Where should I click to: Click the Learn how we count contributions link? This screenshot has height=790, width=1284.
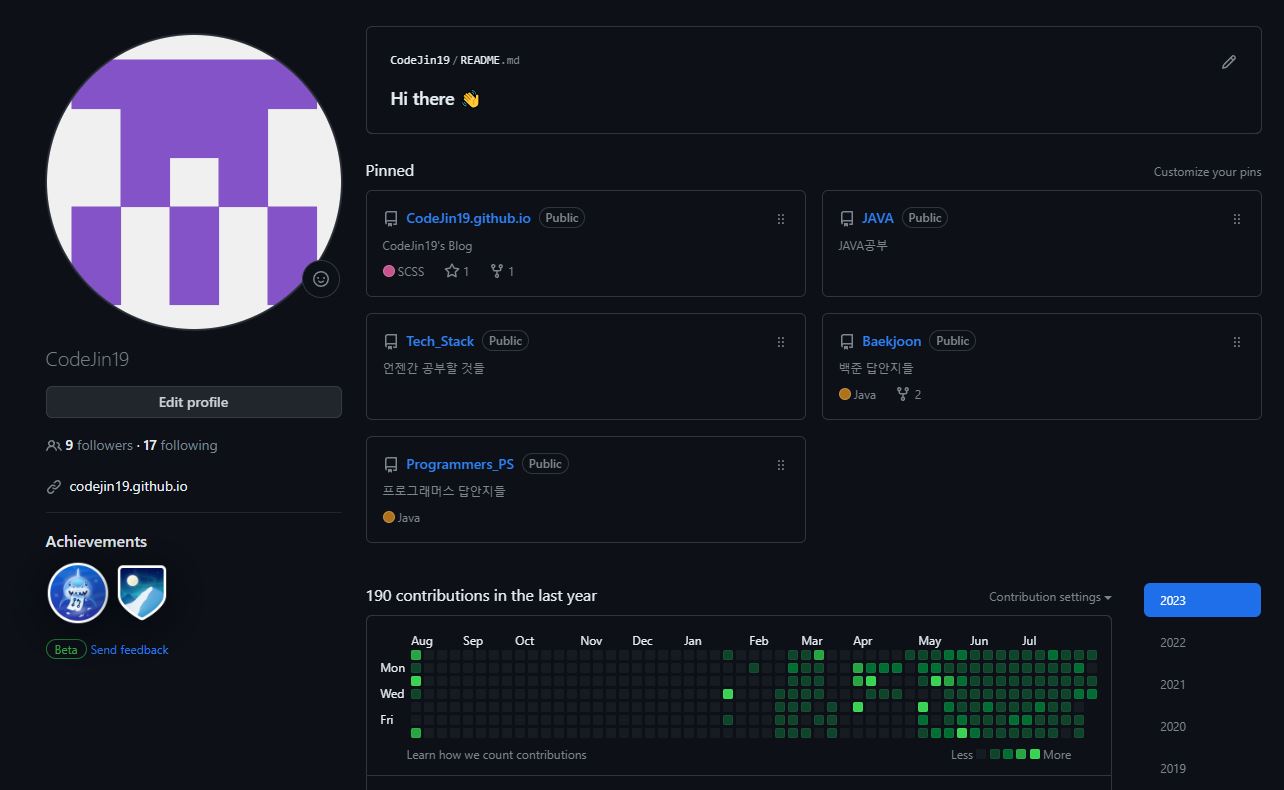pos(495,754)
